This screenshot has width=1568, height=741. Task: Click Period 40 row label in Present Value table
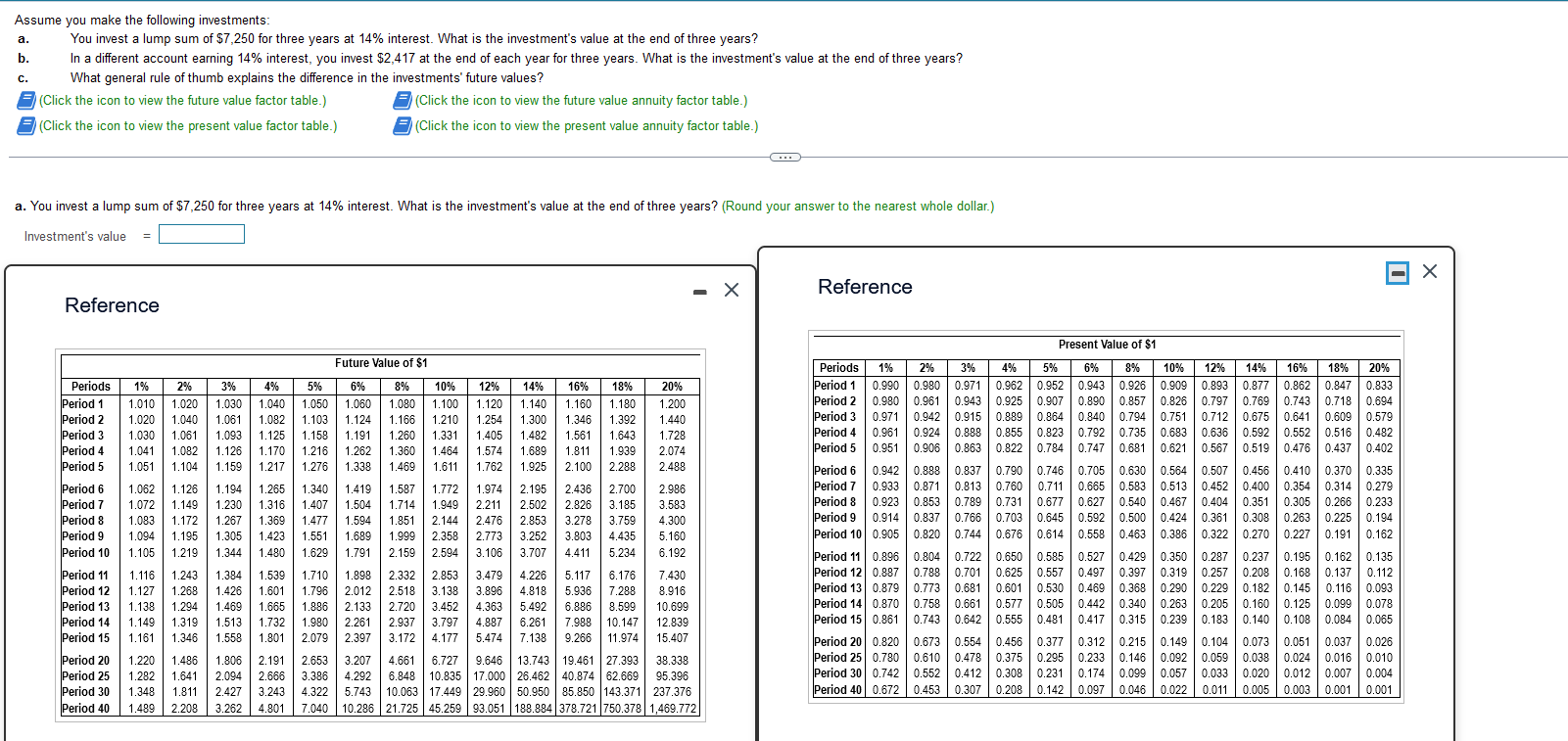[838, 690]
